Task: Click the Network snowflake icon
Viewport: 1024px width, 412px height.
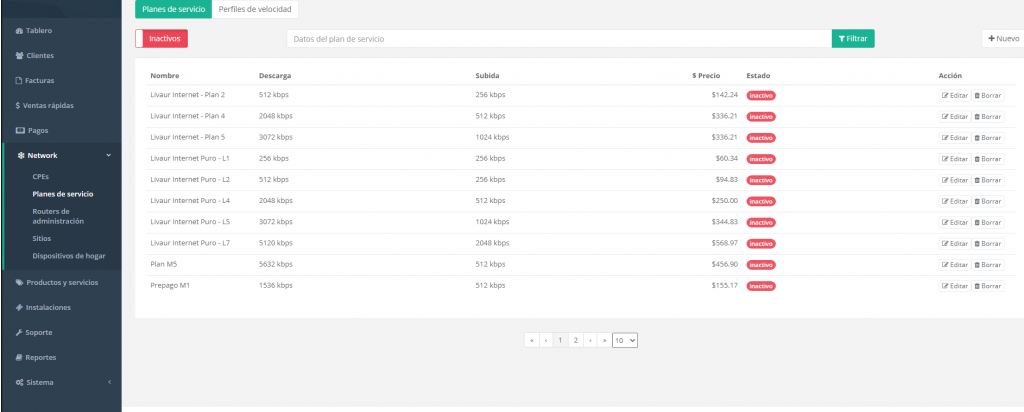Action: pyautogui.click(x=21, y=155)
